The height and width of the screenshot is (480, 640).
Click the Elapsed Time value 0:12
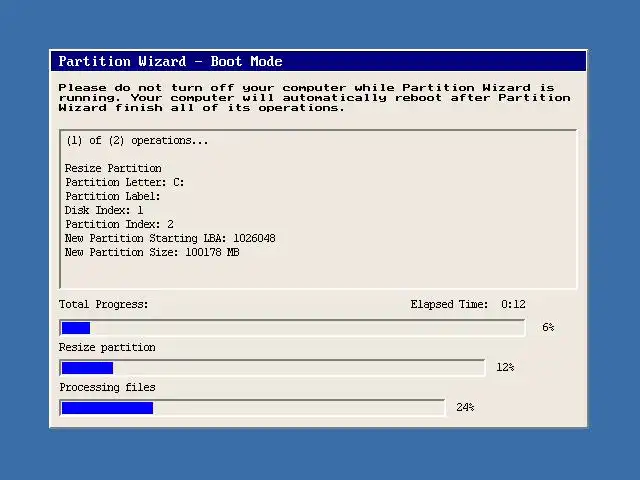[x=513, y=304]
